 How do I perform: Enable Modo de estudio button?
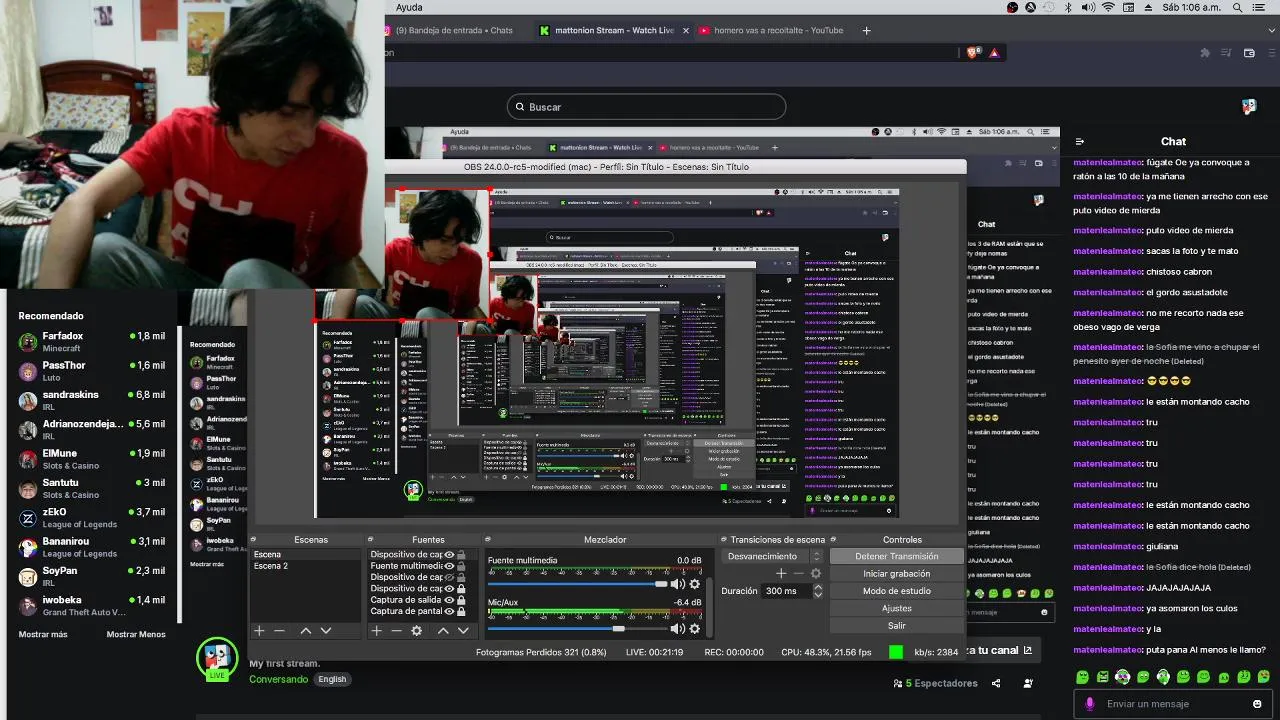point(896,591)
